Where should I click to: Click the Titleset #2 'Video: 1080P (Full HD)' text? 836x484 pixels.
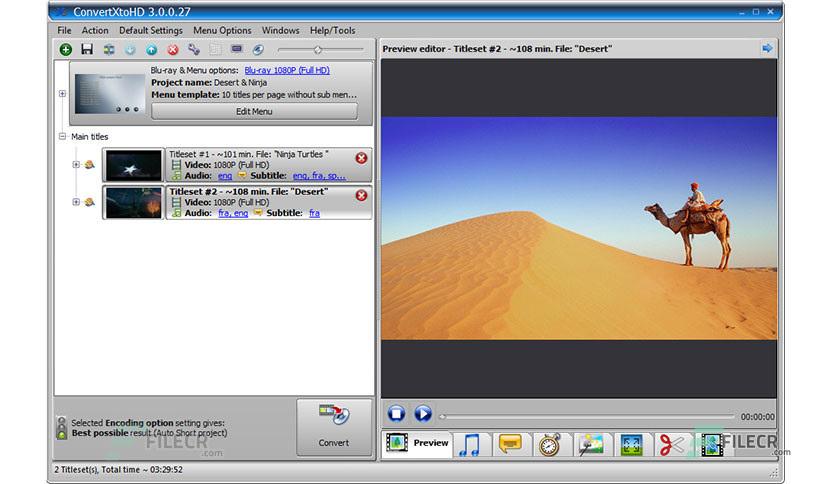[x=227, y=202]
